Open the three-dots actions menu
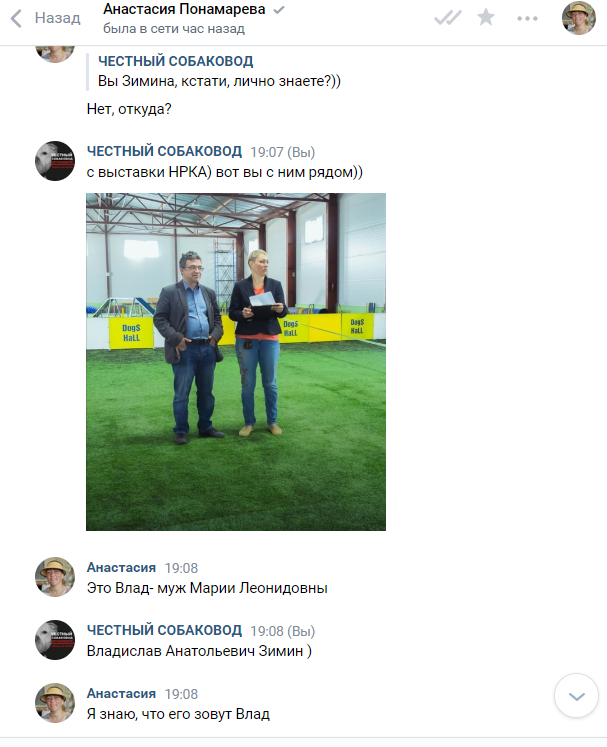 (x=527, y=19)
